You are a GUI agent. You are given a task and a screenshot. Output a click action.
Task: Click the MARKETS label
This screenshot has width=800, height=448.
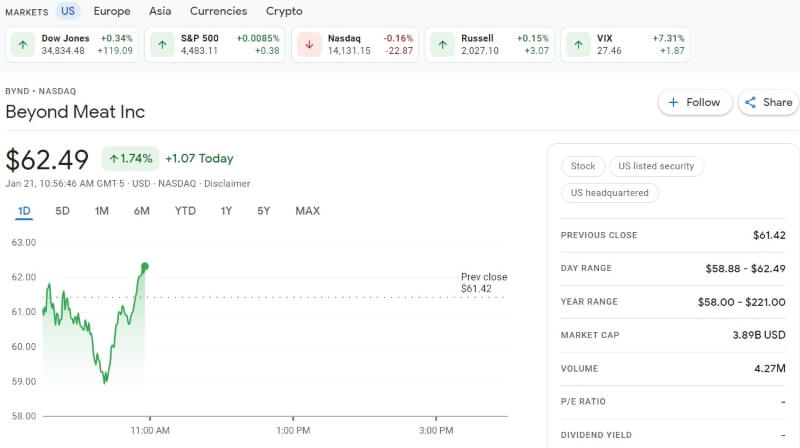pyautogui.click(x=27, y=12)
